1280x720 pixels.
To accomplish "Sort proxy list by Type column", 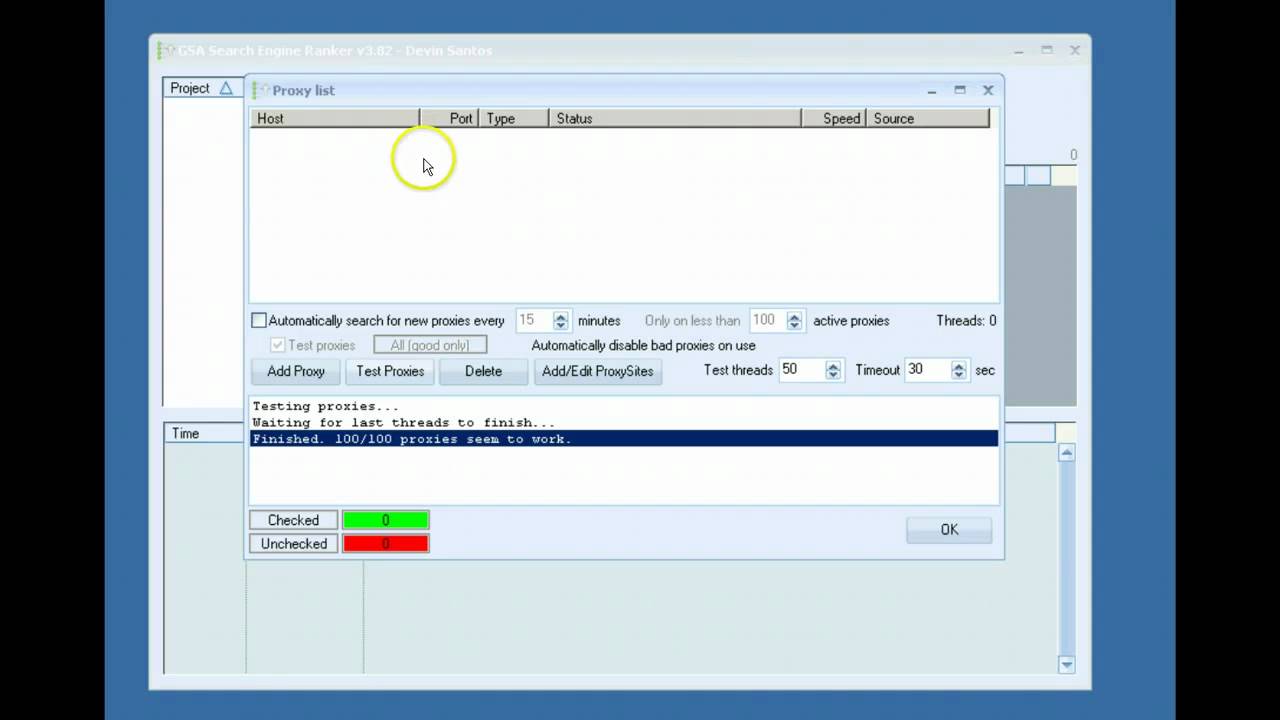I will coord(514,118).
